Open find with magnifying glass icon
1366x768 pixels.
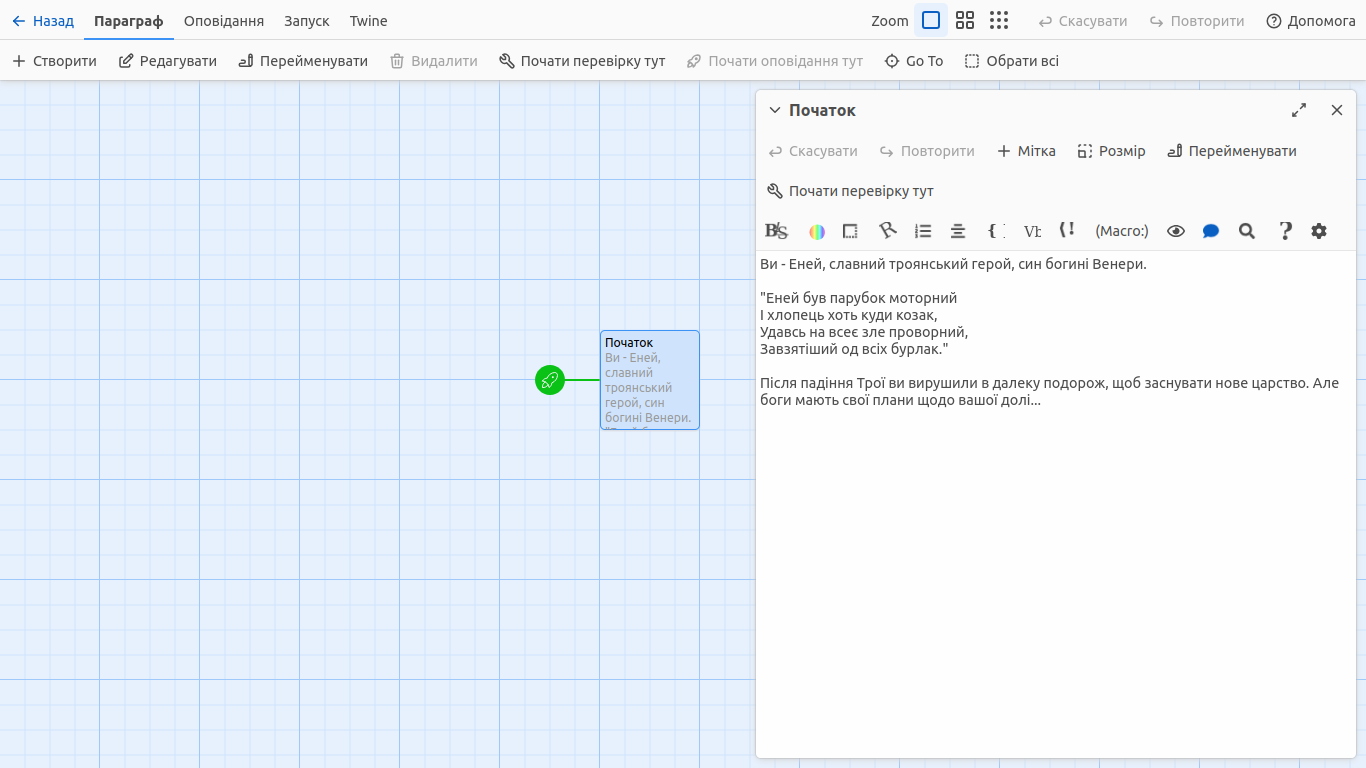(1247, 231)
